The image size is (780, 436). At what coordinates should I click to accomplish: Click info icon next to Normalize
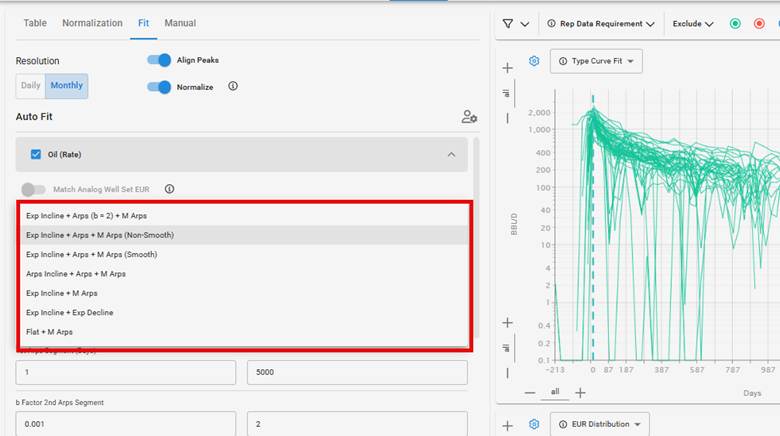233,87
